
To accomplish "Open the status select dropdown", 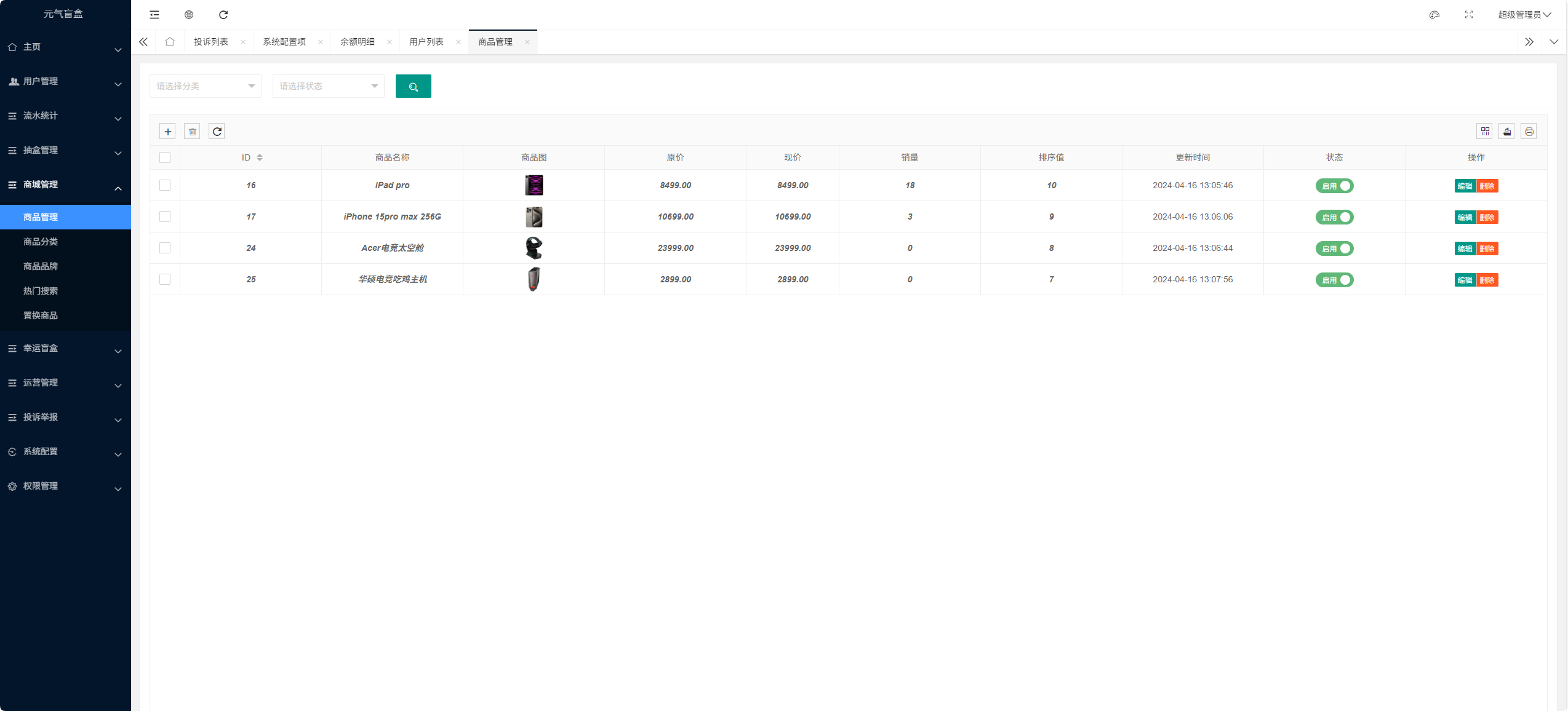I will tap(328, 86).
